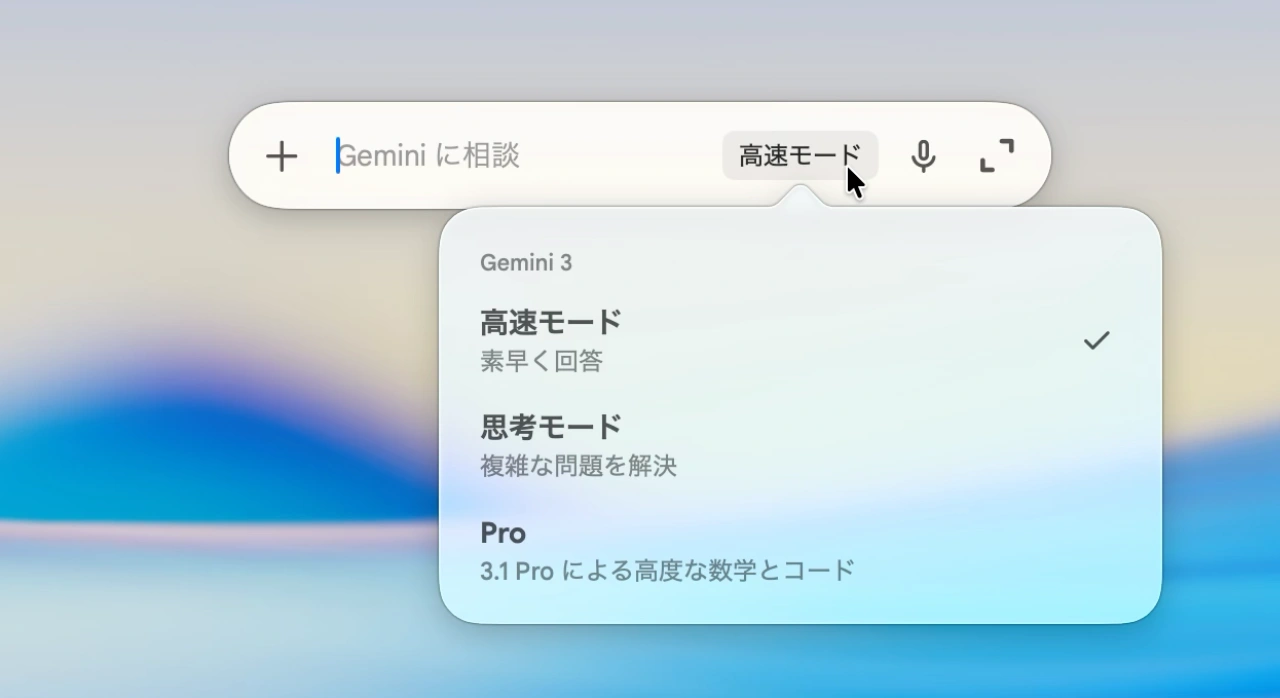This screenshot has width=1280, height=698.
Task: Enable Pro mode for 高度な数学とコード
Action: pyautogui.click(x=503, y=533)
